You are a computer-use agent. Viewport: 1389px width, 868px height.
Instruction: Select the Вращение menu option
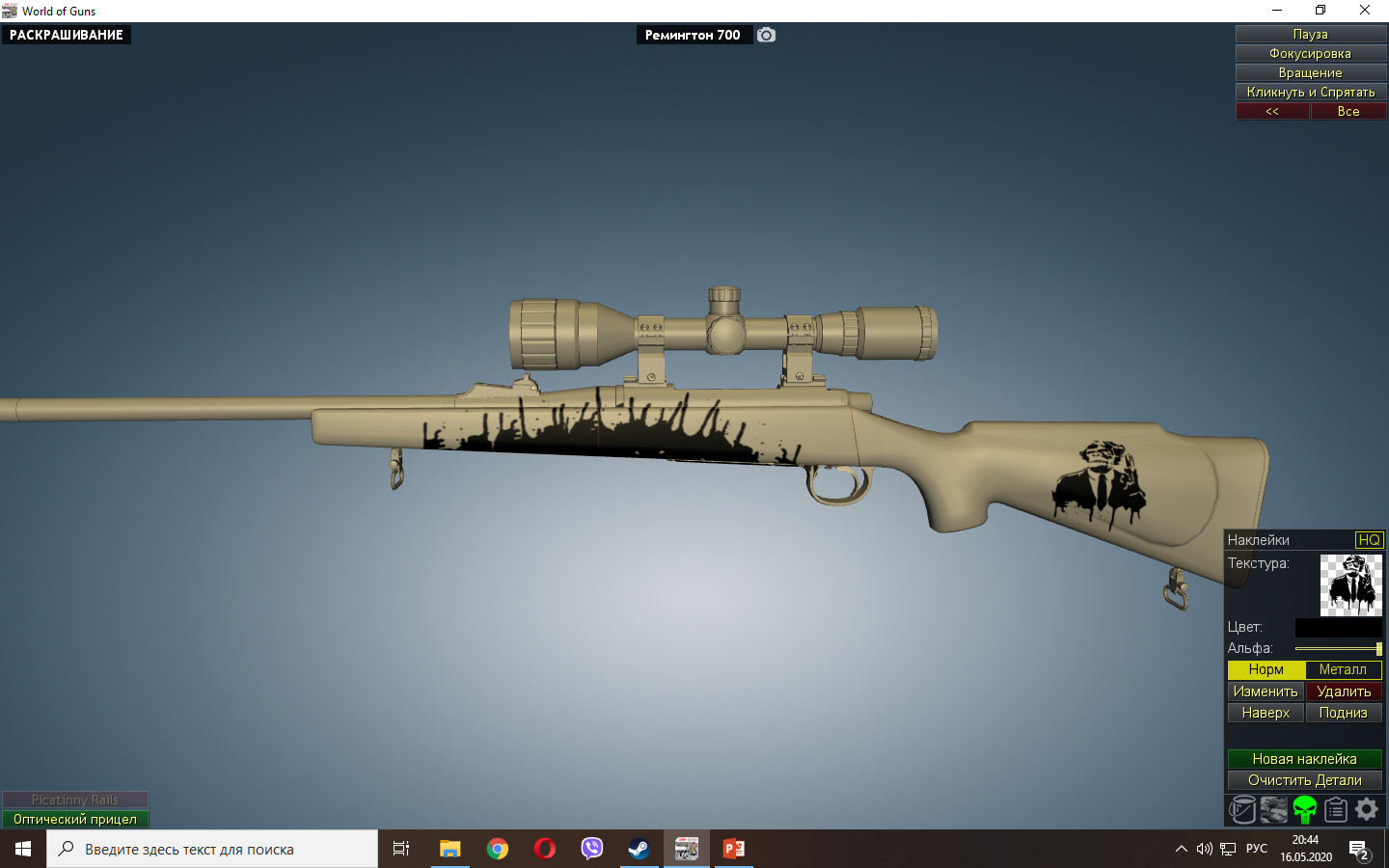pyautogui.click(x=1311, y=72)
